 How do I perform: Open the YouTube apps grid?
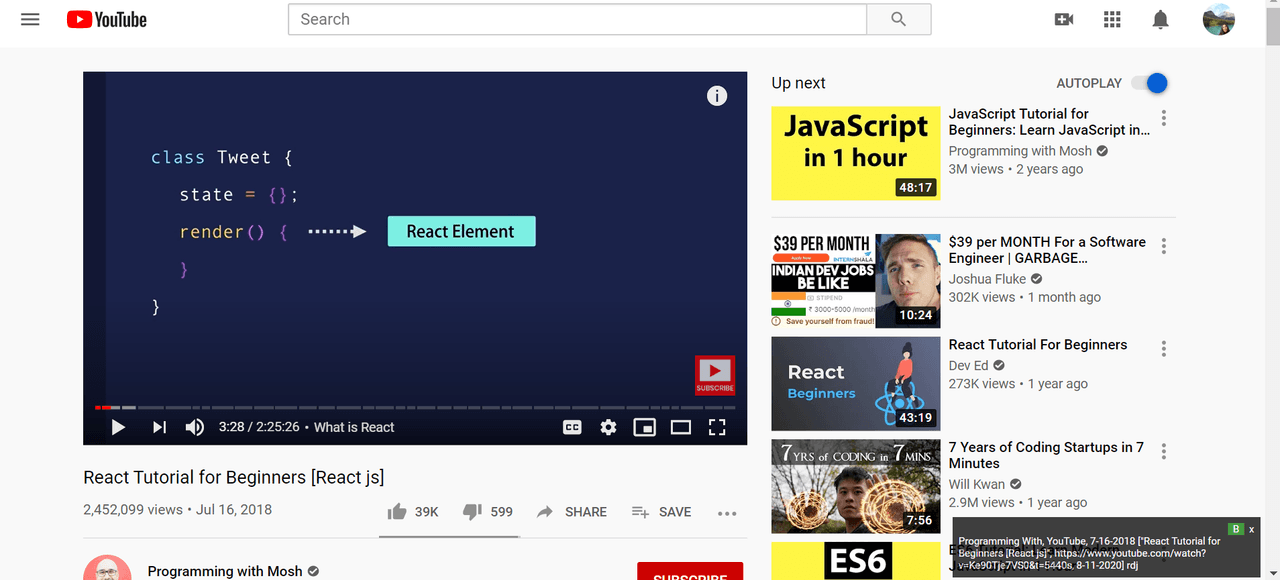click(x=1112, y=19)
